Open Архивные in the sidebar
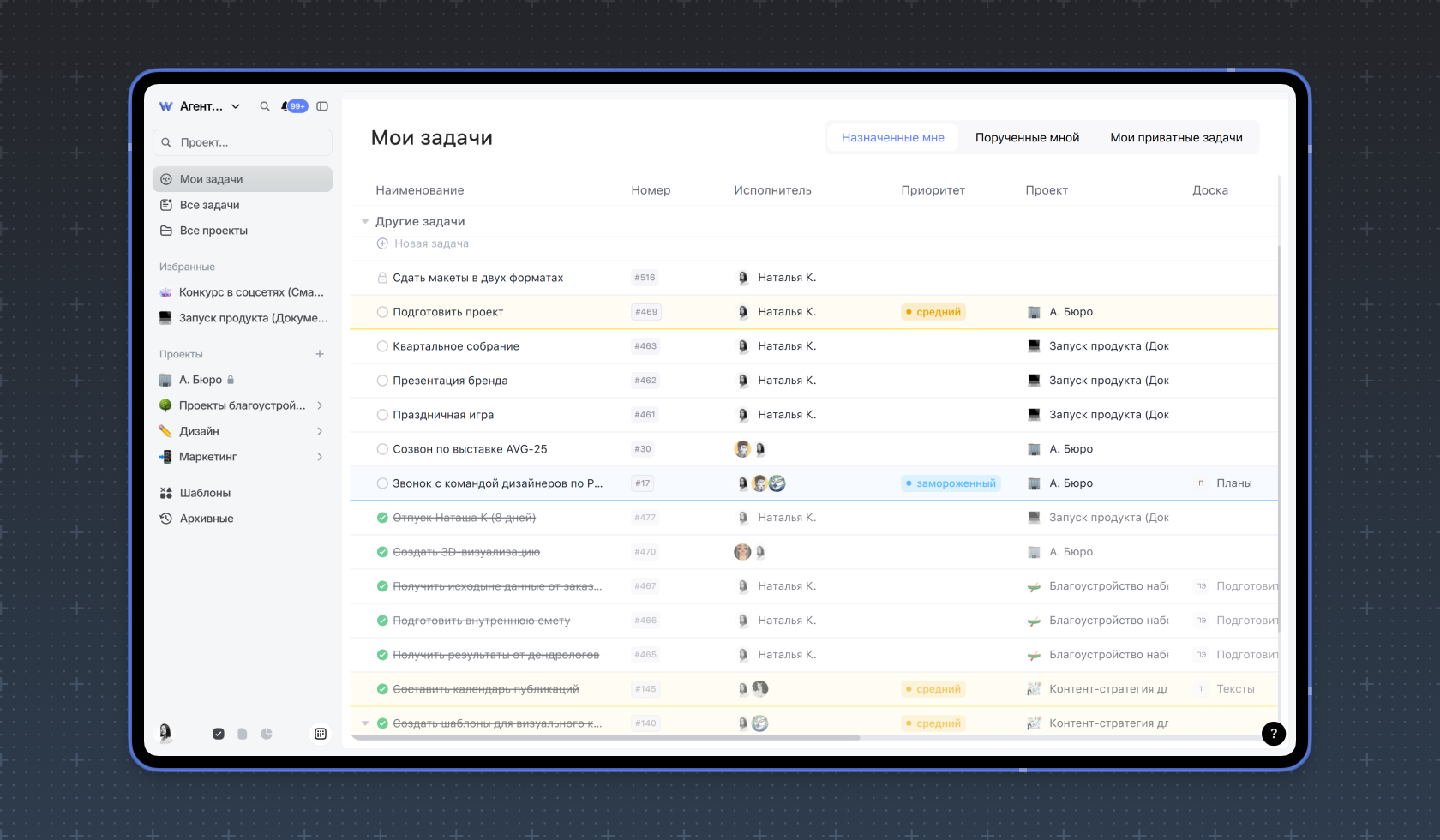Viewport: 1440px width, 840px height. [x=207, y=519]
